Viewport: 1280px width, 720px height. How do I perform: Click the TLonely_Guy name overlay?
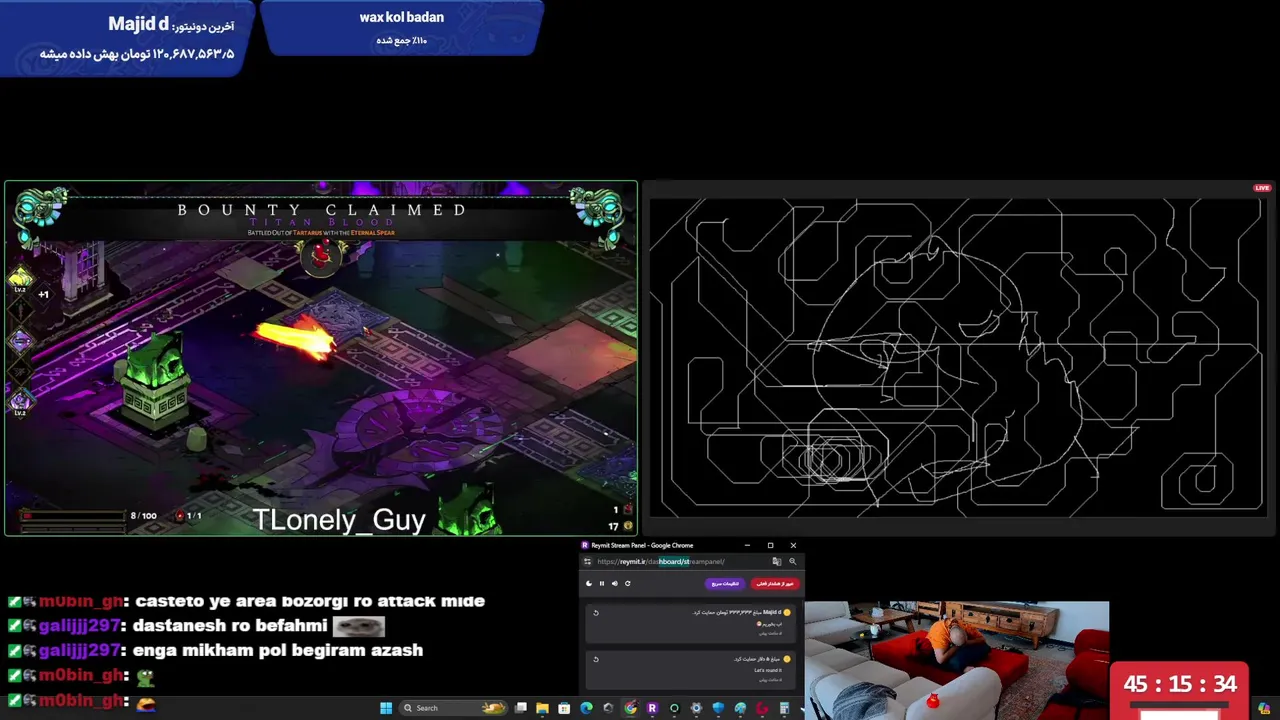click(x=339, y=520)
